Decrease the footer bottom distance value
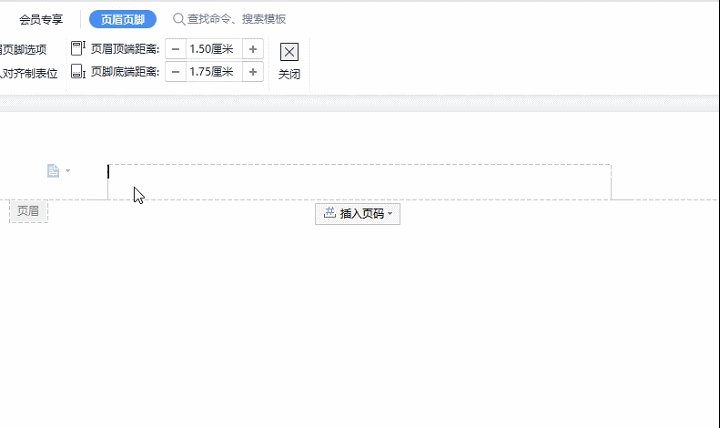 [176, 72]
